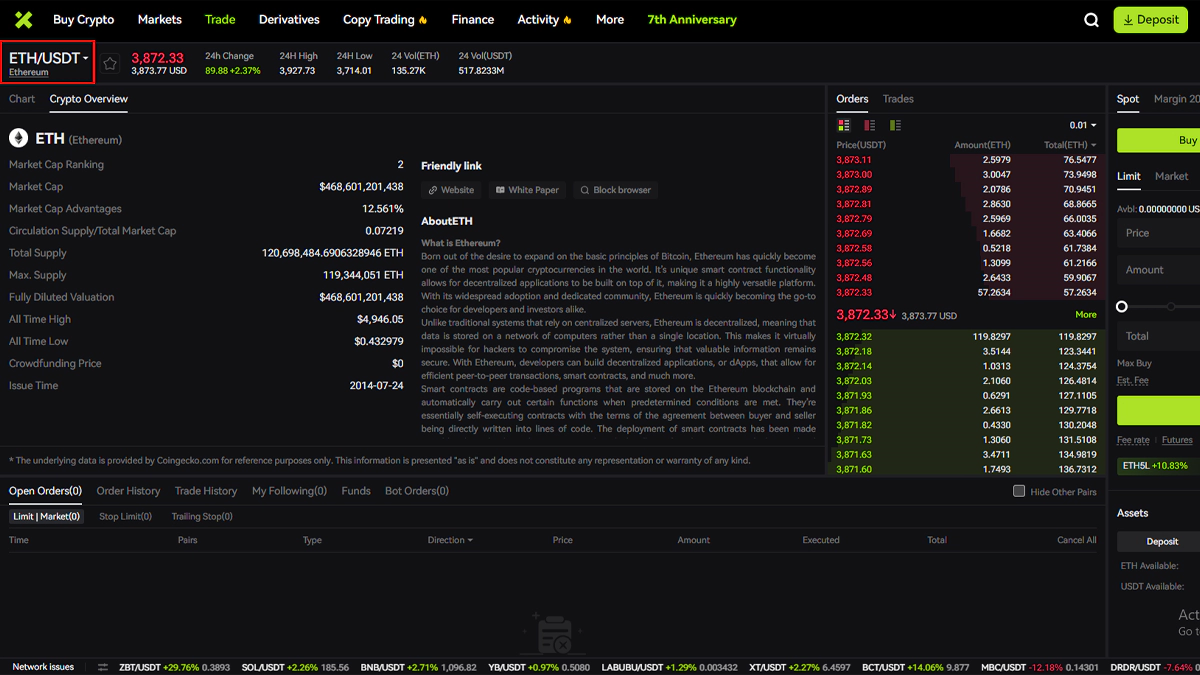Open the White Paper link

point(527,190)
